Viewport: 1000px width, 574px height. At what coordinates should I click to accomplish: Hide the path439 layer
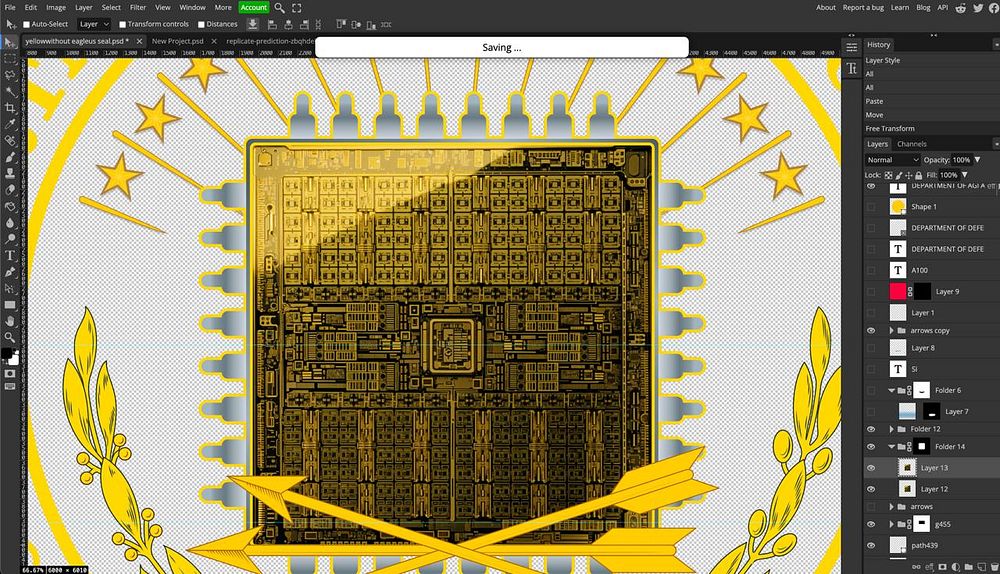coord(871,545)
